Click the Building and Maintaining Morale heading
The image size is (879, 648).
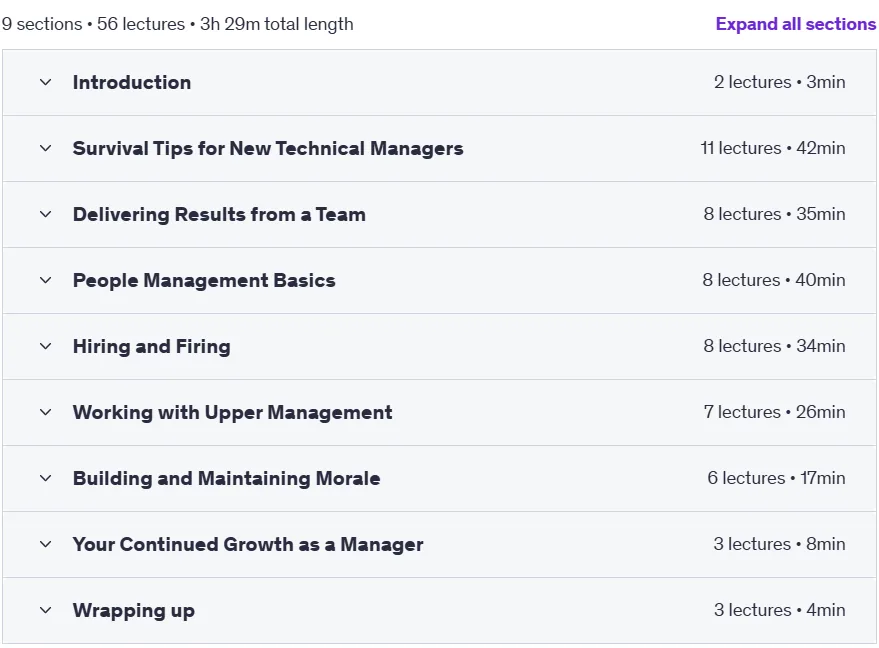[226, 478]
